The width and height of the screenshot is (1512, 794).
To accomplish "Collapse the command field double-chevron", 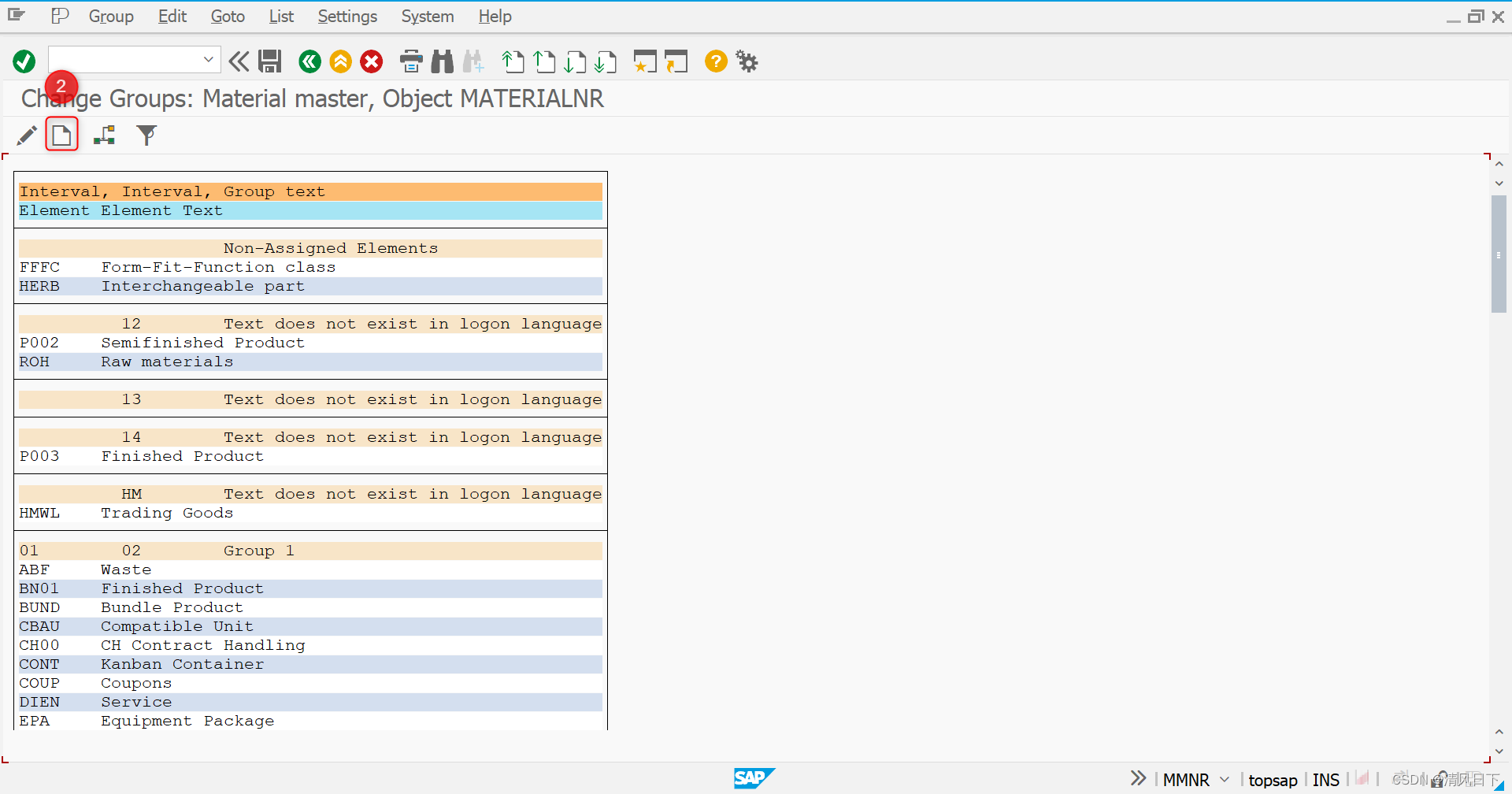I will [239, 61].
